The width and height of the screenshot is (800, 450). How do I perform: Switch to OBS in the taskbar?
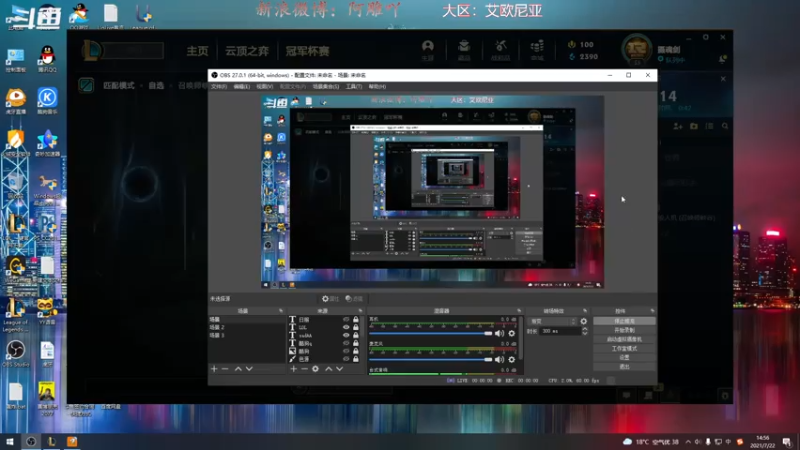(x=31, y=442)
